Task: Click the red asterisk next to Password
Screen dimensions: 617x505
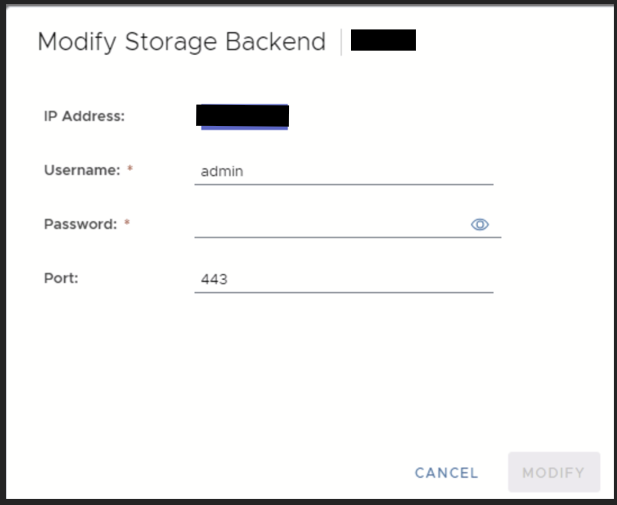Action: pyautogui.click(x=127, y=224)
